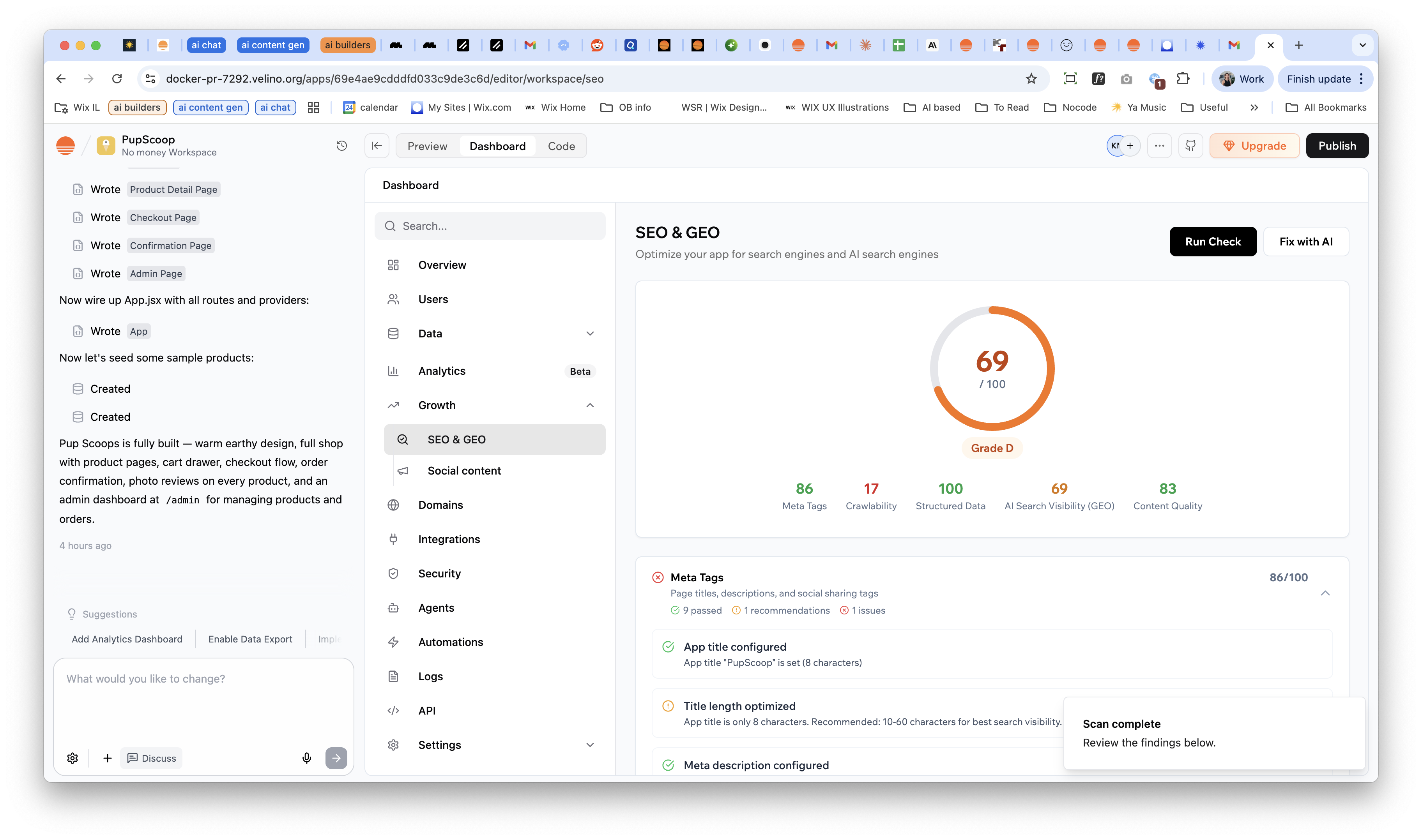Click the microphone voice input icon

pos(306,758)
